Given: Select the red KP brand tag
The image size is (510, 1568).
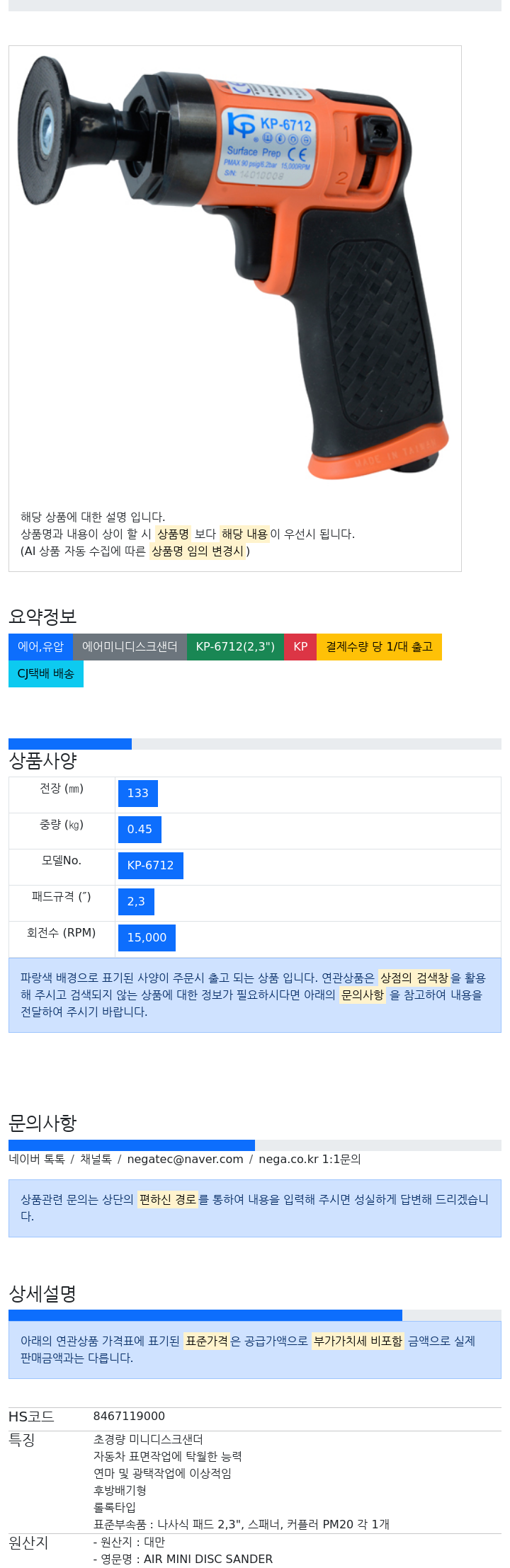Looking at the screenshot, I should 300,647.
